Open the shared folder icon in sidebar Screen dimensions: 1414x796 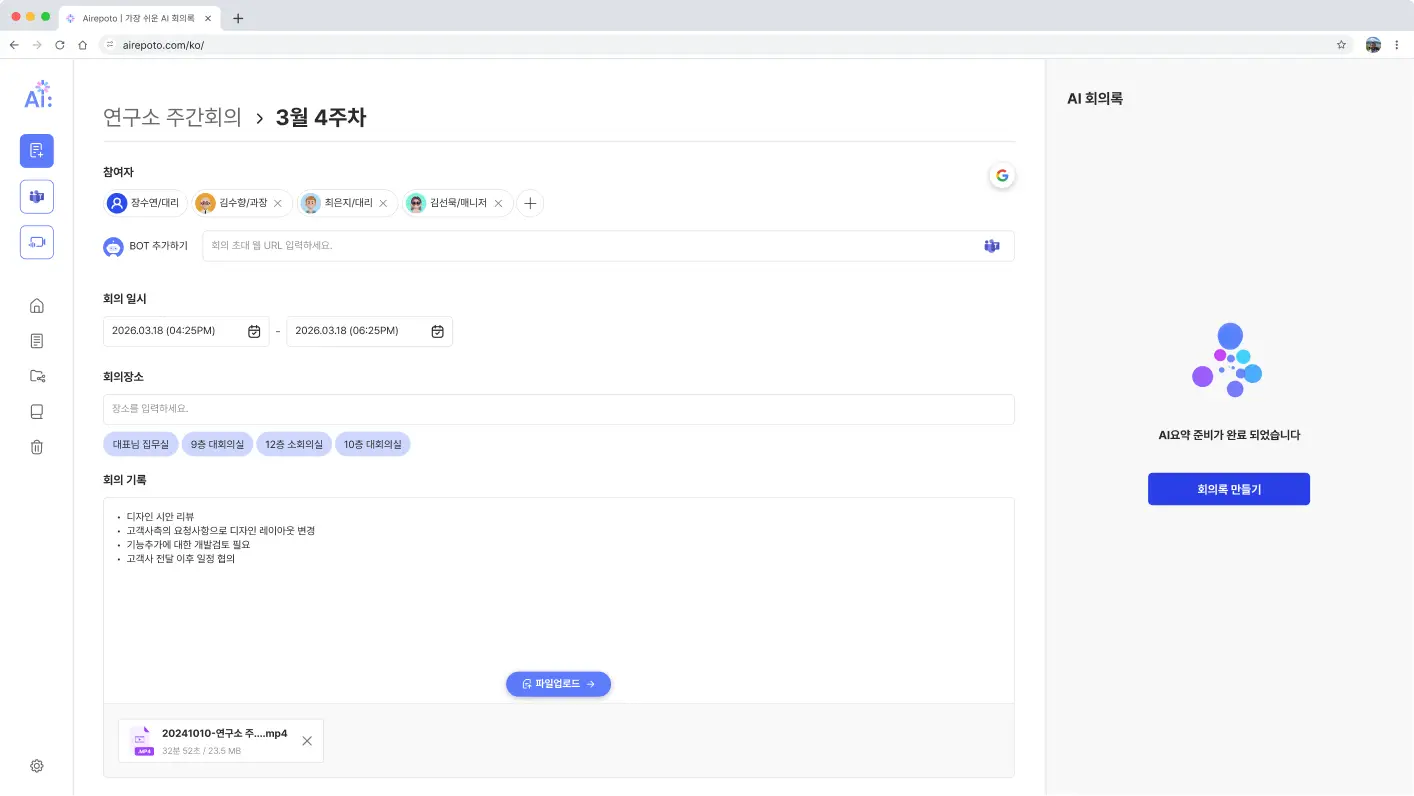pos(37,376)
